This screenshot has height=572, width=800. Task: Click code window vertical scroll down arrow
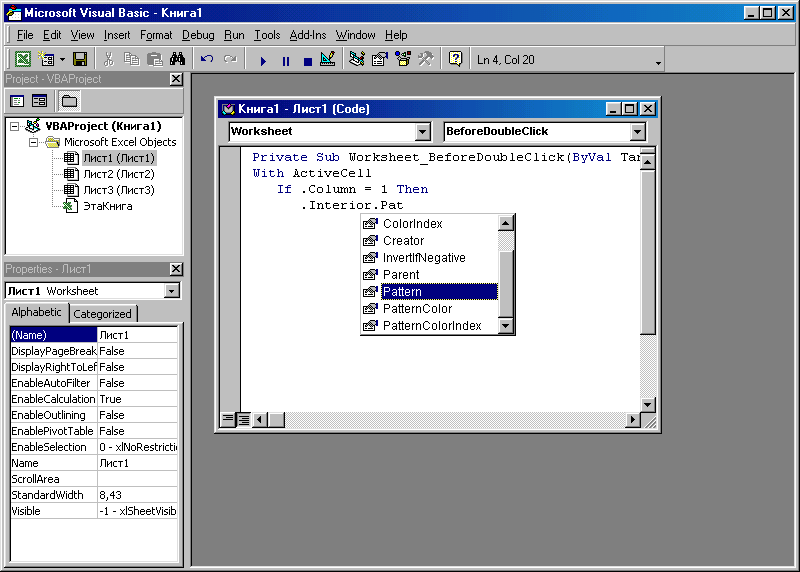(647, 405)
